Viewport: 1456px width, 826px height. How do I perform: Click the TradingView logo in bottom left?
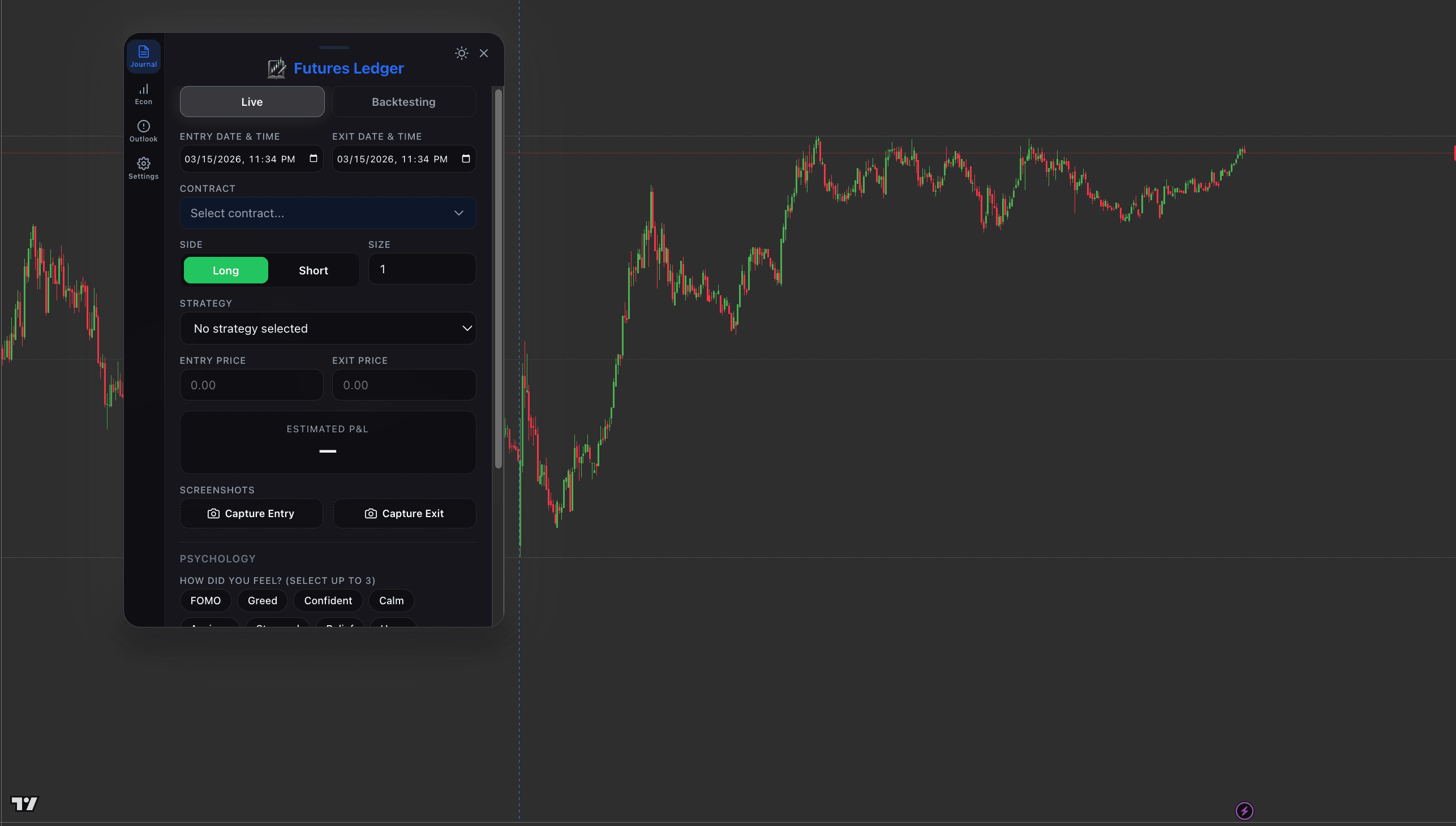point(25,804)
